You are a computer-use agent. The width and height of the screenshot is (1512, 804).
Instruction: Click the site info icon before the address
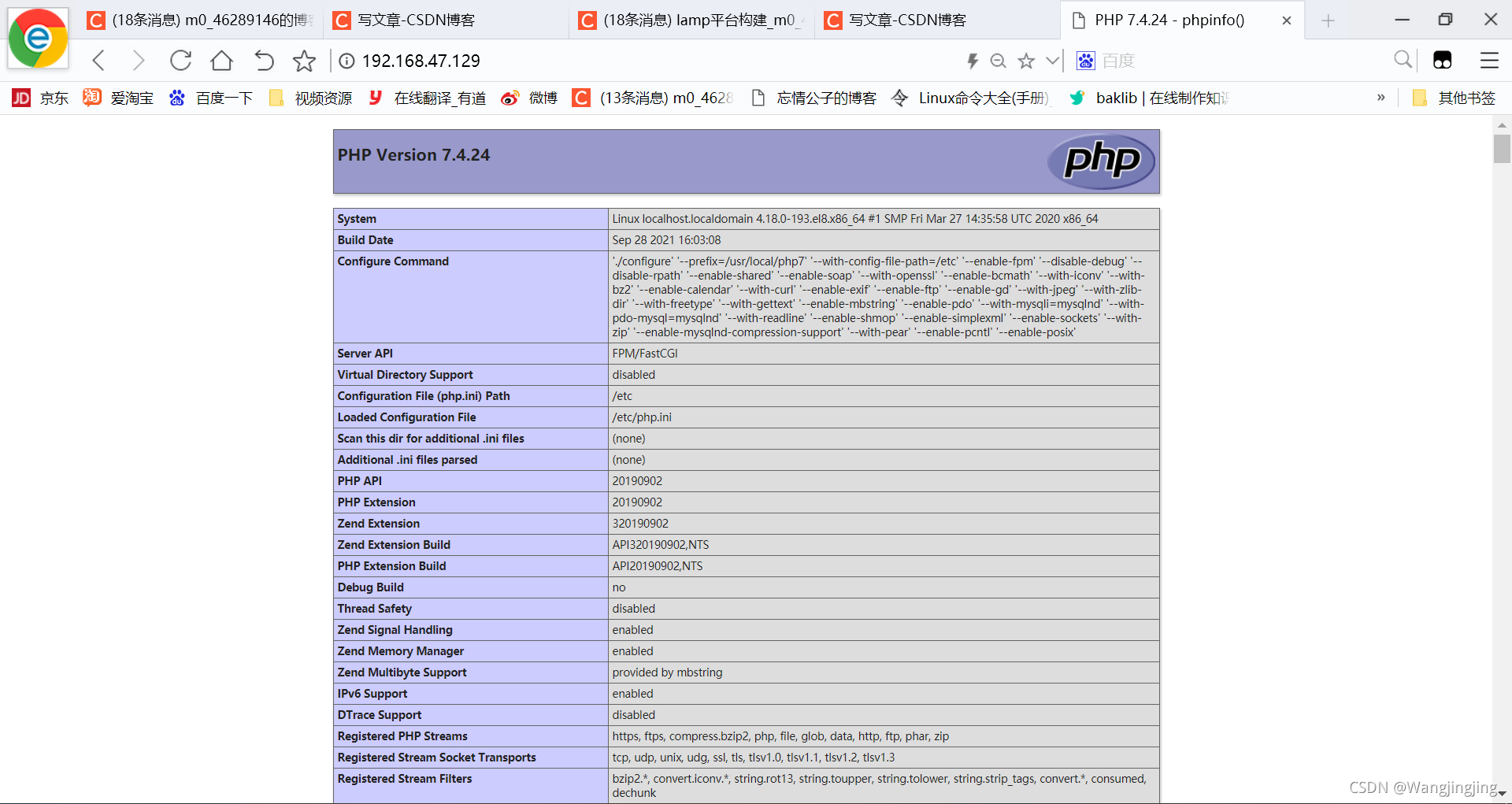coord(346,61)
